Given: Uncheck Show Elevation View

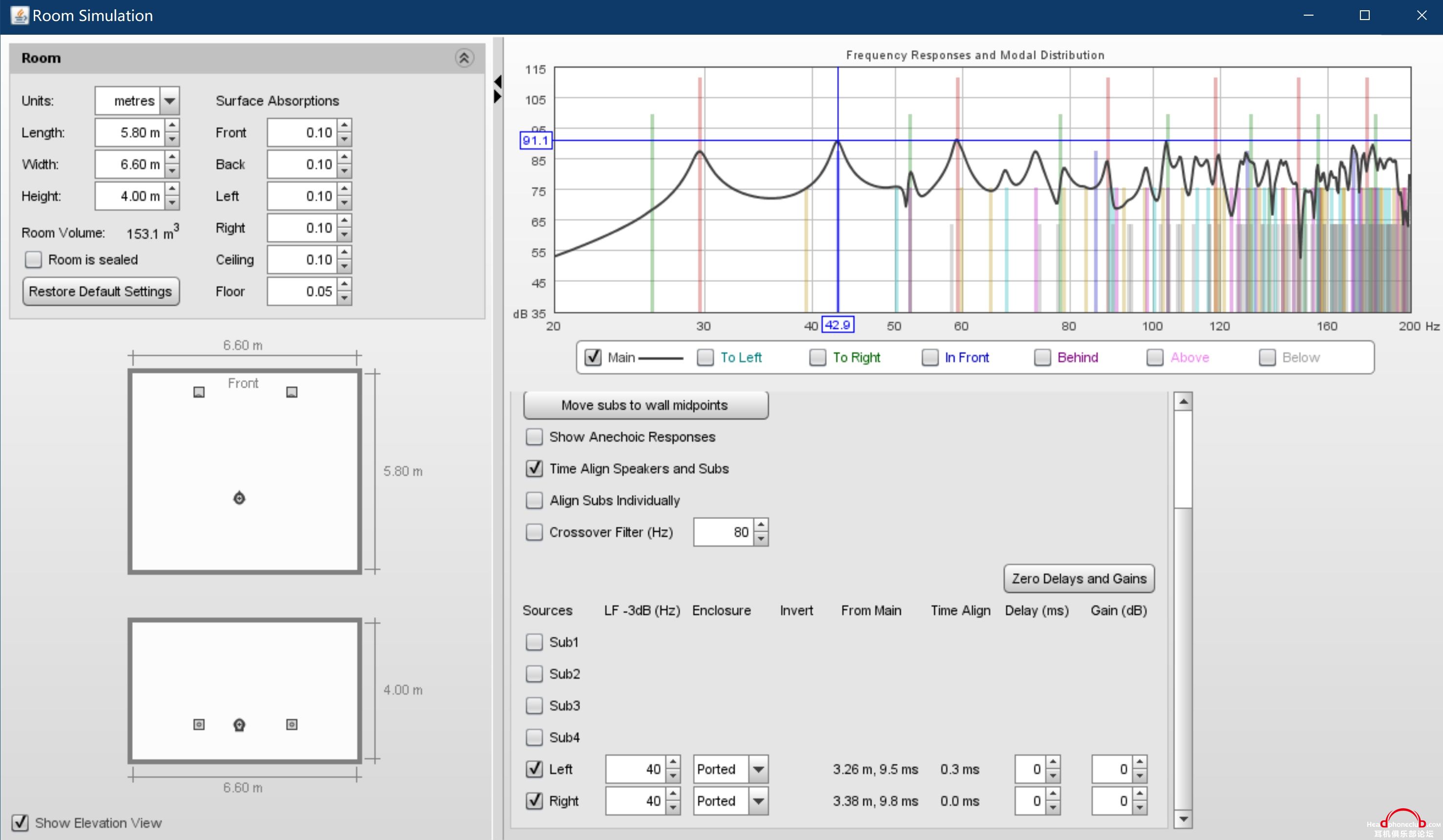Looking at the screenshot, I should click(x=20, y=823).
